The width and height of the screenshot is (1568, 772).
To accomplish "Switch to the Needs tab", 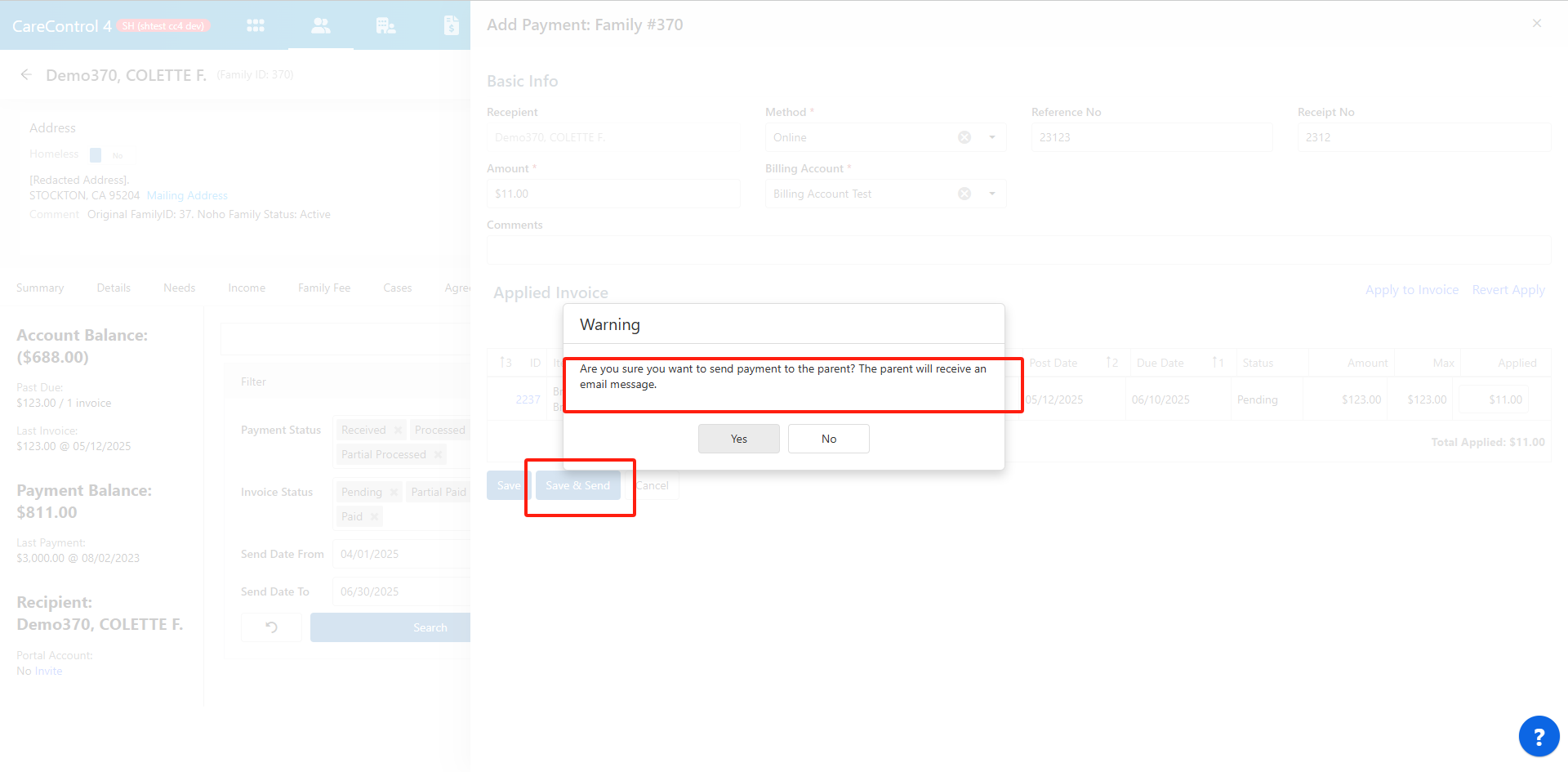I will tap(179, 288).
